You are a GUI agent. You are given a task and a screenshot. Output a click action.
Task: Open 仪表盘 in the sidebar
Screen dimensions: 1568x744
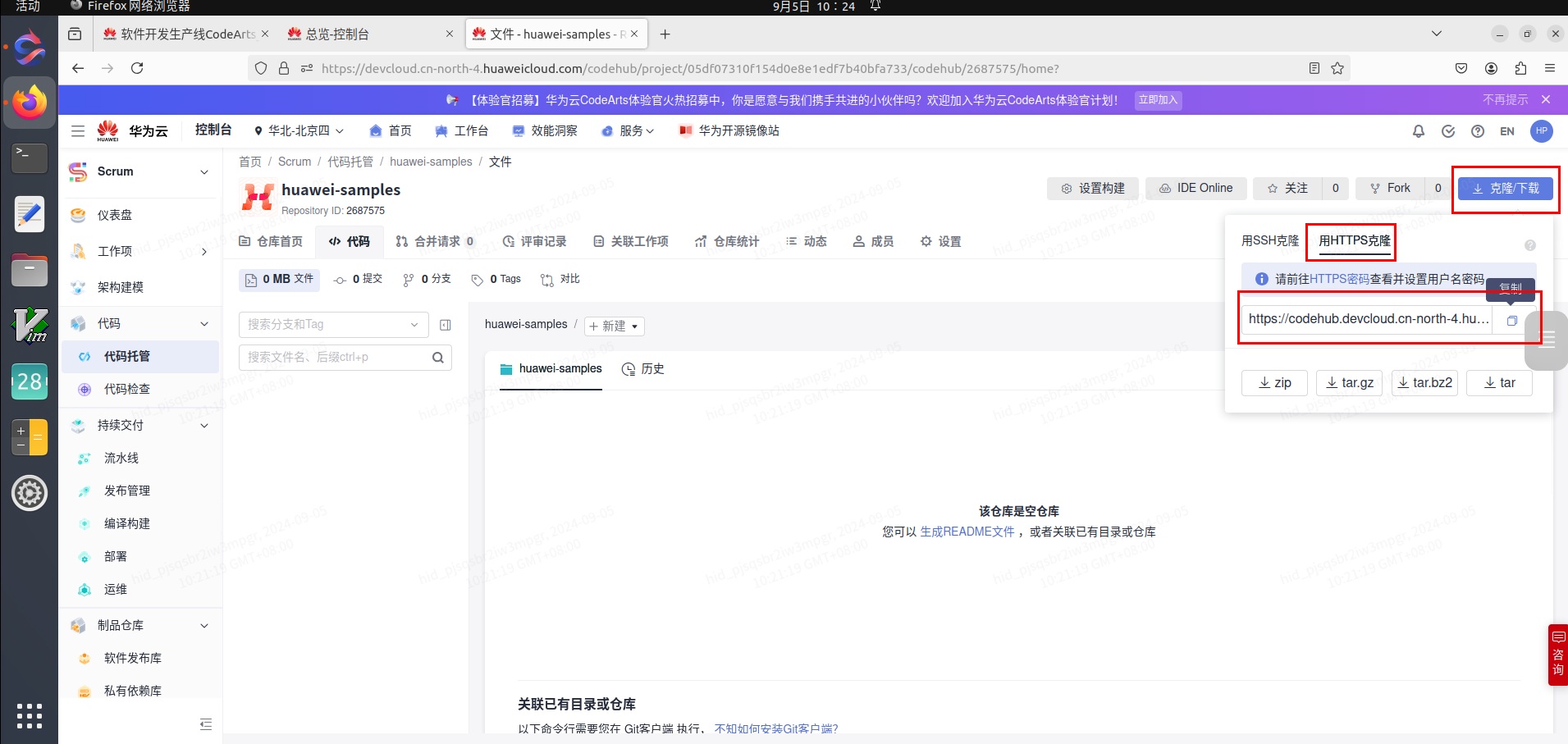[x=115, y=216]
